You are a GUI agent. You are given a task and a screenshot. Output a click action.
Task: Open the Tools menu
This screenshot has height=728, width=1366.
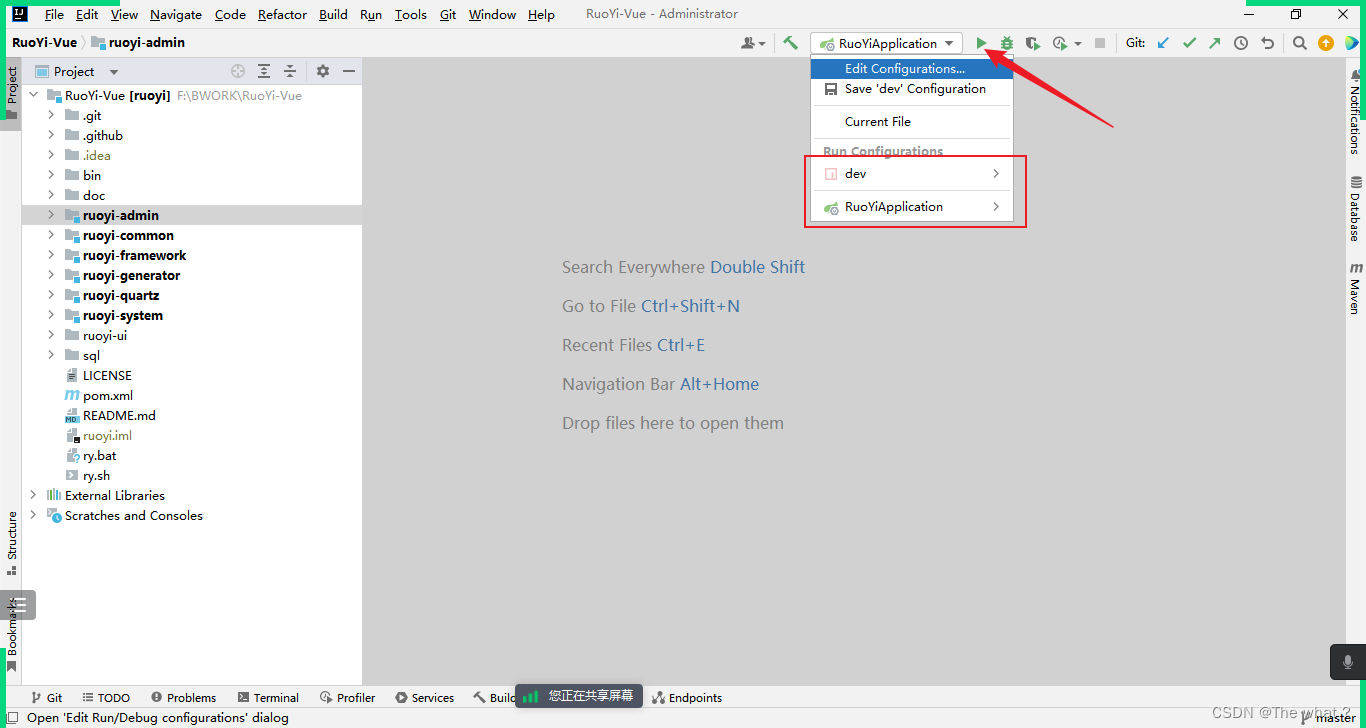(x=410, y=14)
